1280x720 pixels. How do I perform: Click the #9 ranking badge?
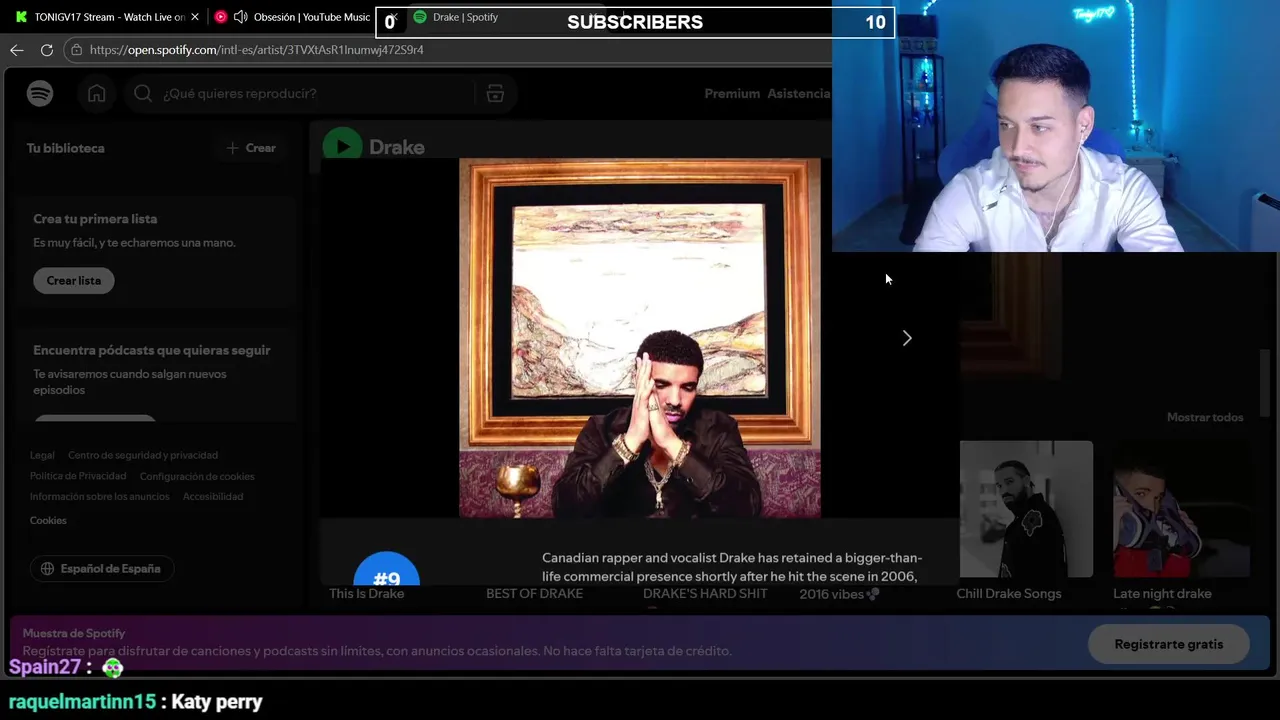(x=386, y=569)
